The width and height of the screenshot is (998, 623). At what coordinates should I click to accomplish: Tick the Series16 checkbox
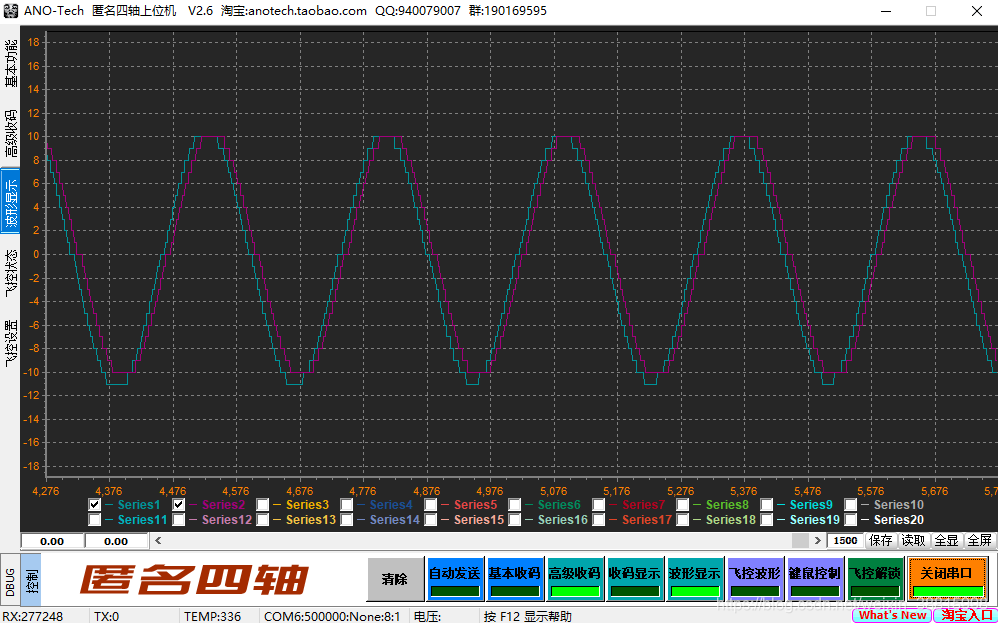point(514,520)
